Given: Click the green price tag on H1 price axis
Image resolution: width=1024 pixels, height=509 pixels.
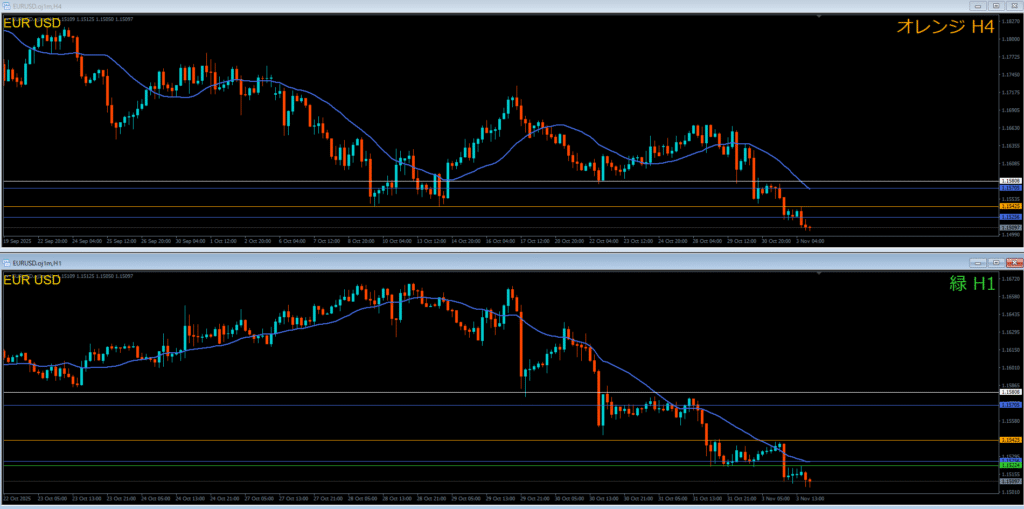Looking at the screenshot, I should pyautogui.click(x=1009, y=465).
